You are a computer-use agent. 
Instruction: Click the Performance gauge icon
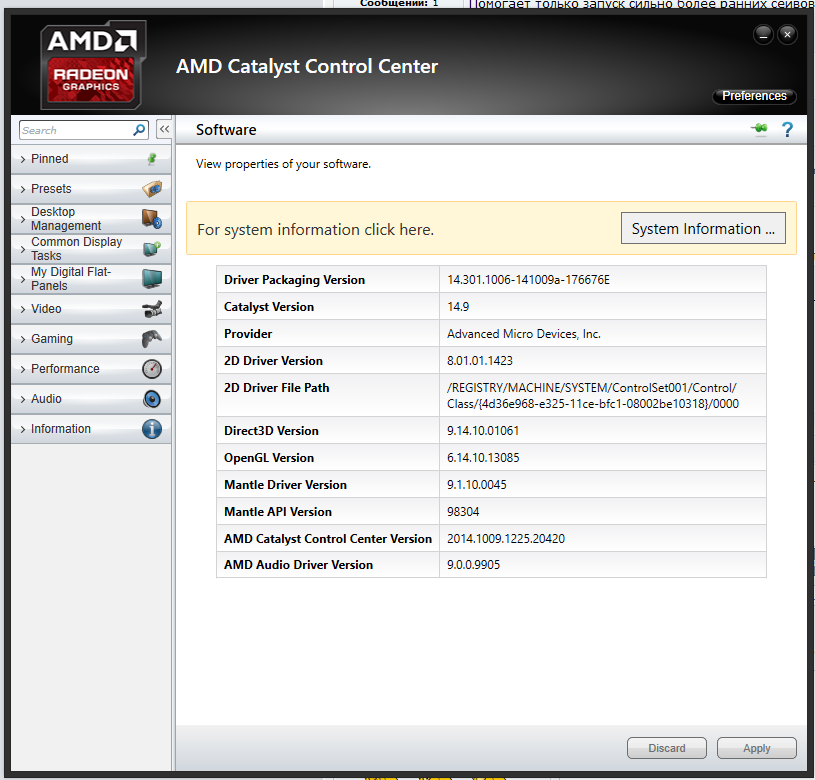(152, 369)
